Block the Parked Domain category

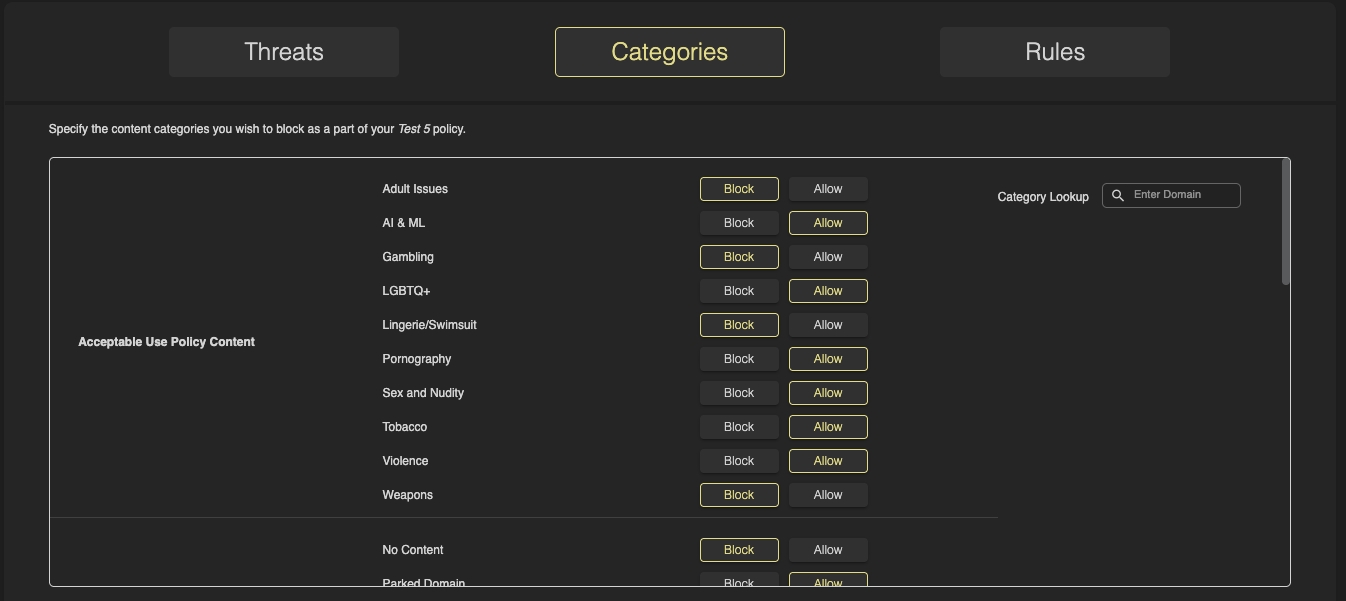coord(739,581)
